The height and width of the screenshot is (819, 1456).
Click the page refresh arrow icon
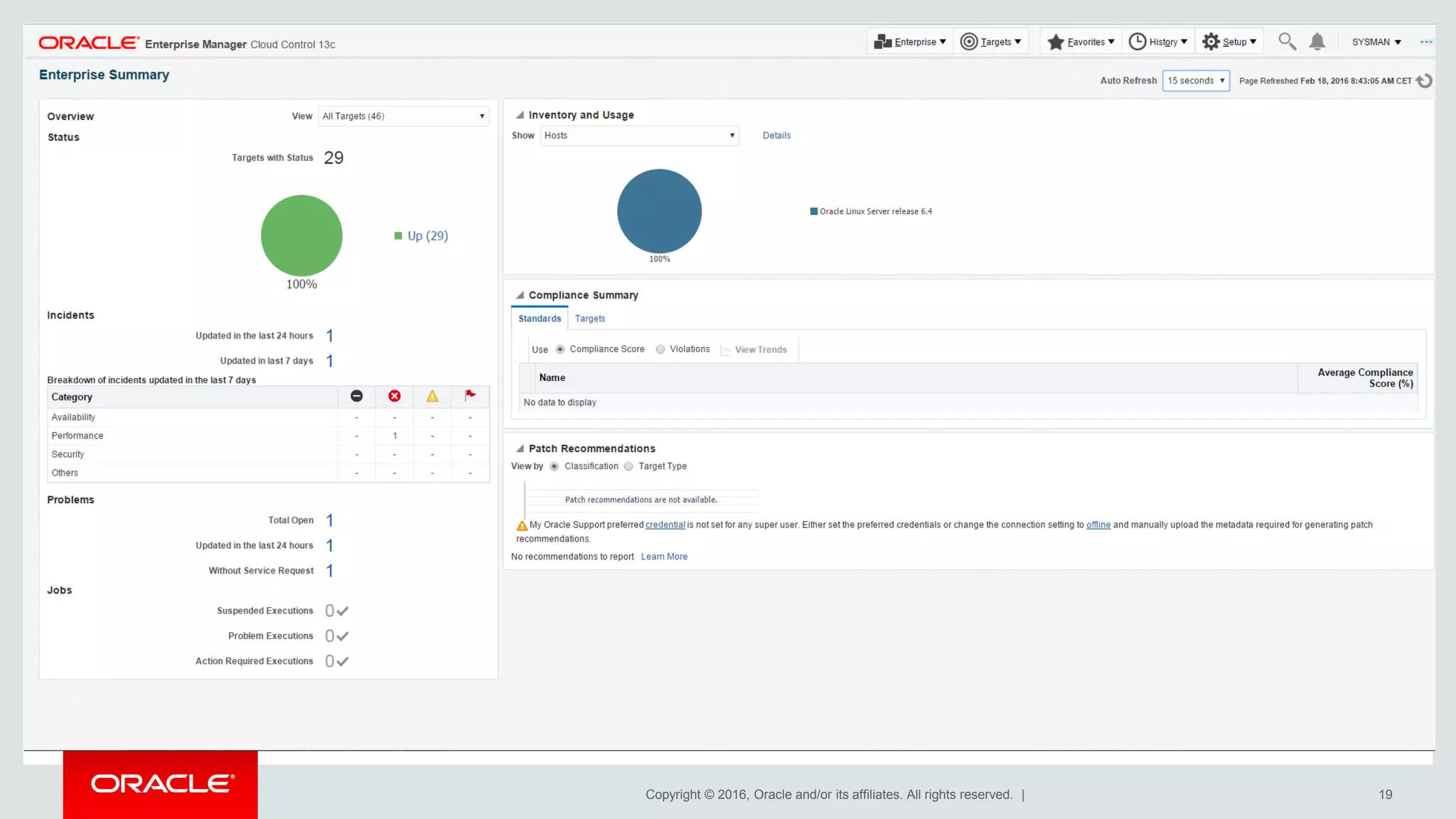tap(1424, 81)
